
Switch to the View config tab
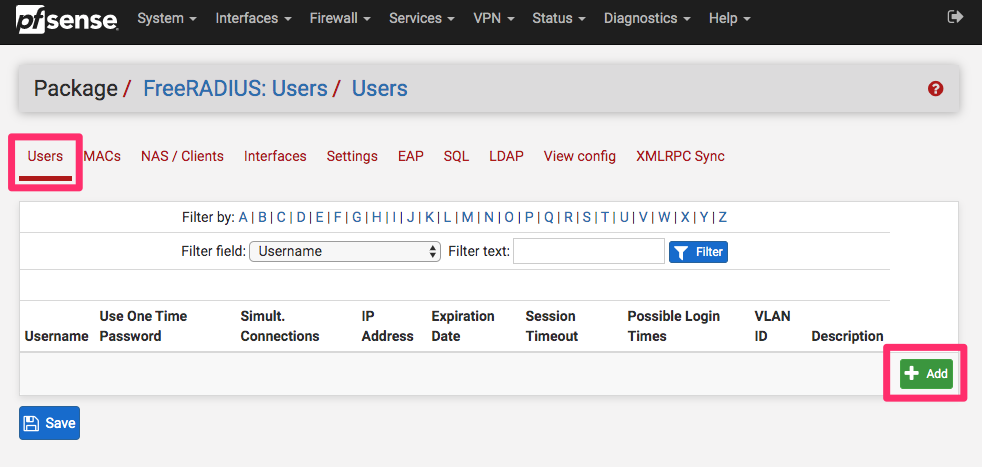(x=580, y=157)
